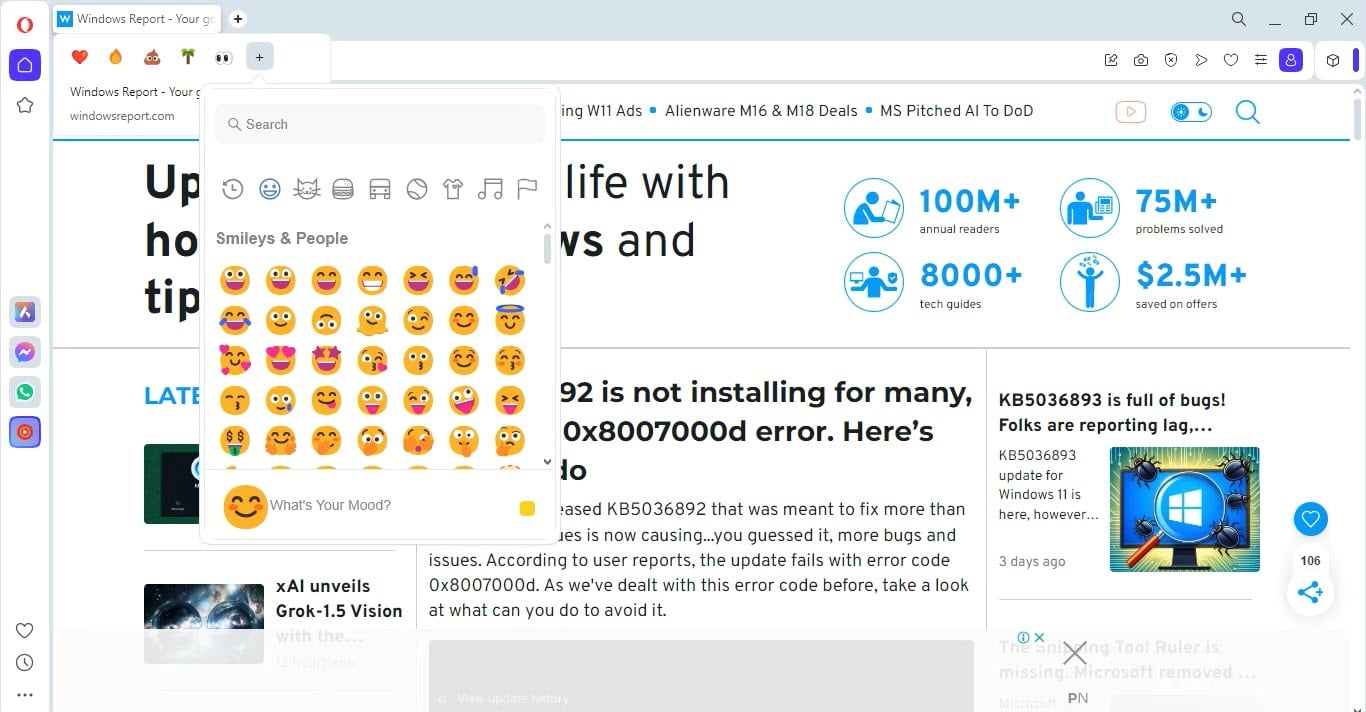The height and width of the screenshot is (712, 1366).
Task: Open the blue share button
Action: click(1310, 592)
